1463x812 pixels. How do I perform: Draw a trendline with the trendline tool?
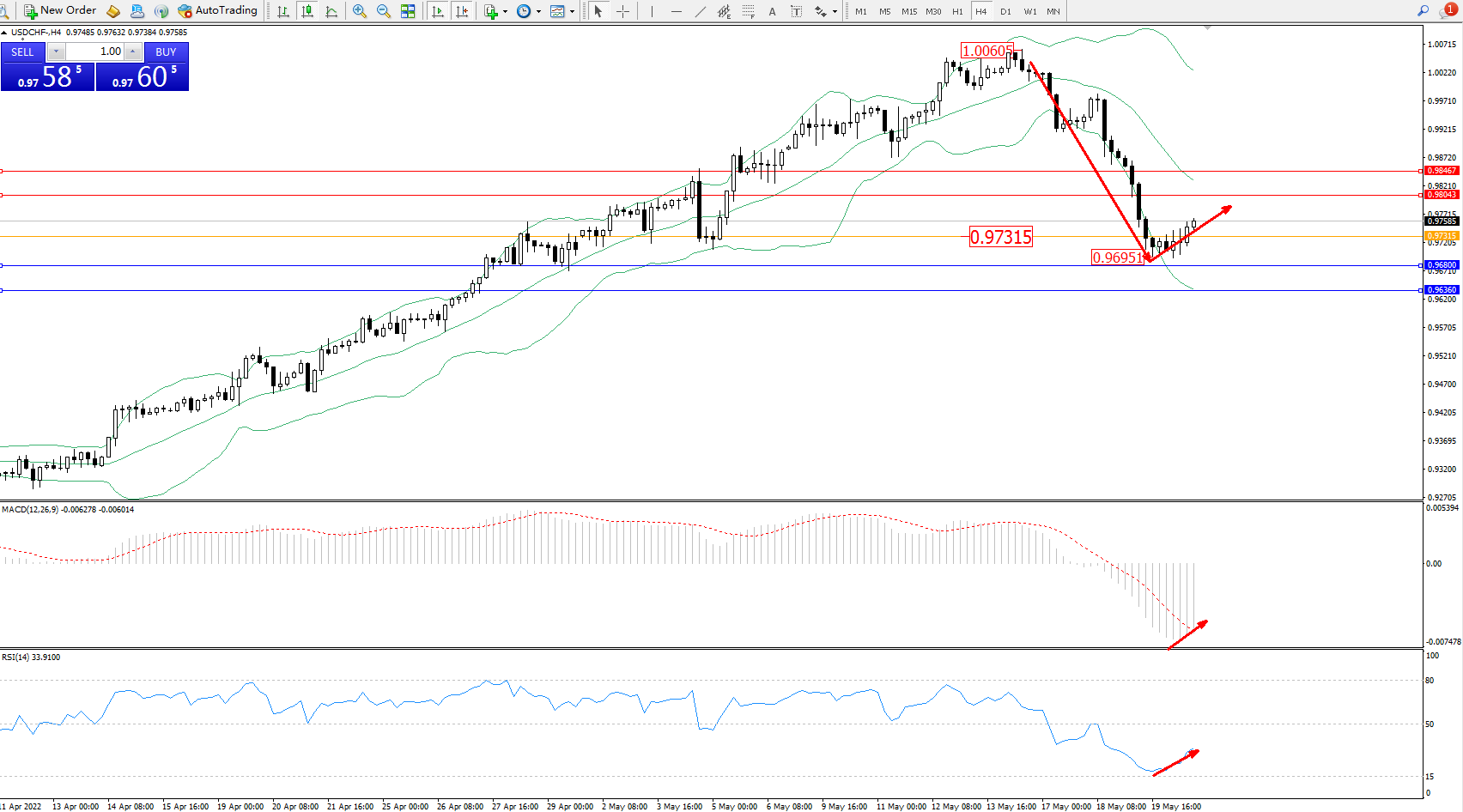tap(701, 11)
